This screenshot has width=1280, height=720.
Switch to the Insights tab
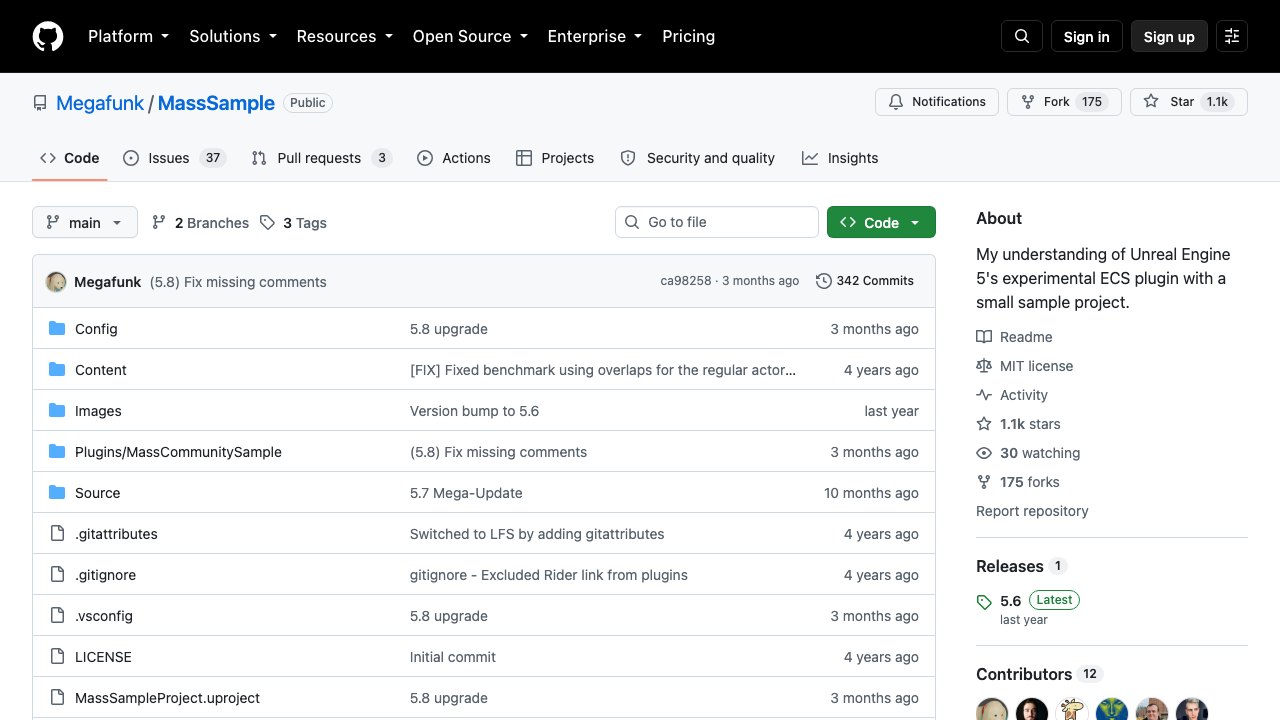840,158
